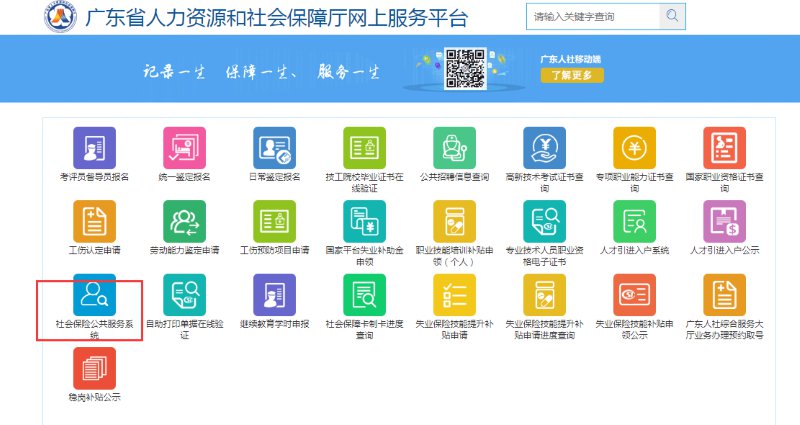This screenshot has height=425, width=800.
Task: Click 工伤认定申请 orange icon
Action: (94, 221)
